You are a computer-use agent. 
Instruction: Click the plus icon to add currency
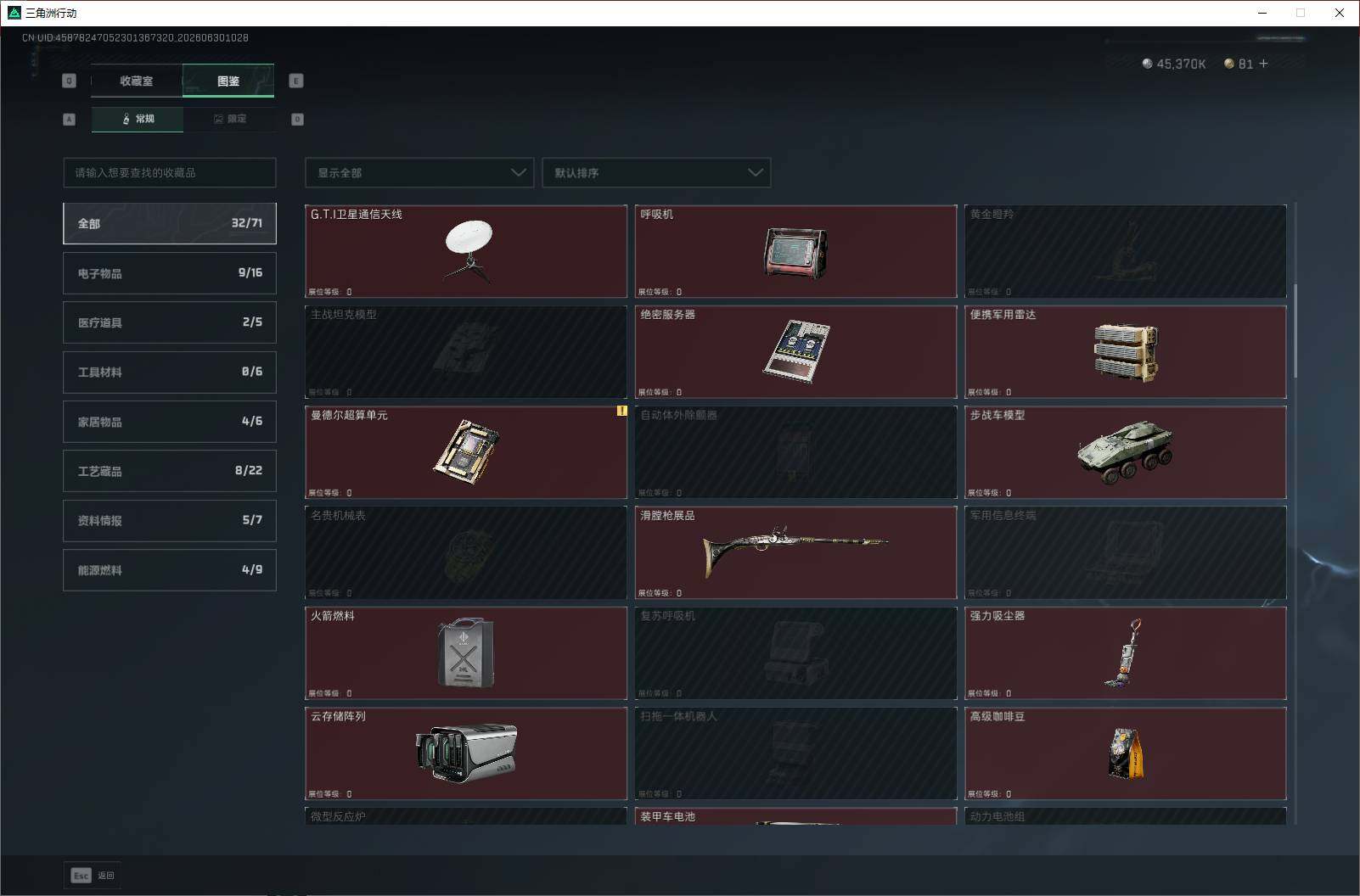pyautogui.click(x=1263, y=64)
